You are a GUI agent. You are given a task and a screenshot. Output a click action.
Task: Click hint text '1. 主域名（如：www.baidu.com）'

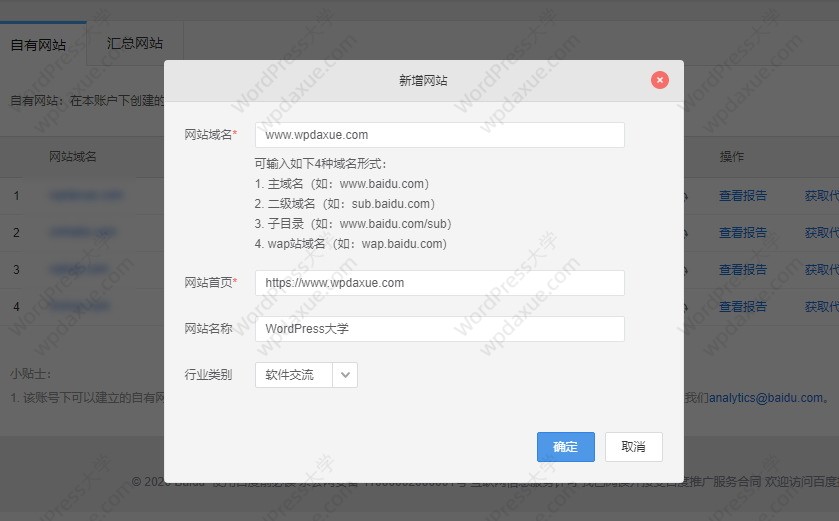coord(342,184)
